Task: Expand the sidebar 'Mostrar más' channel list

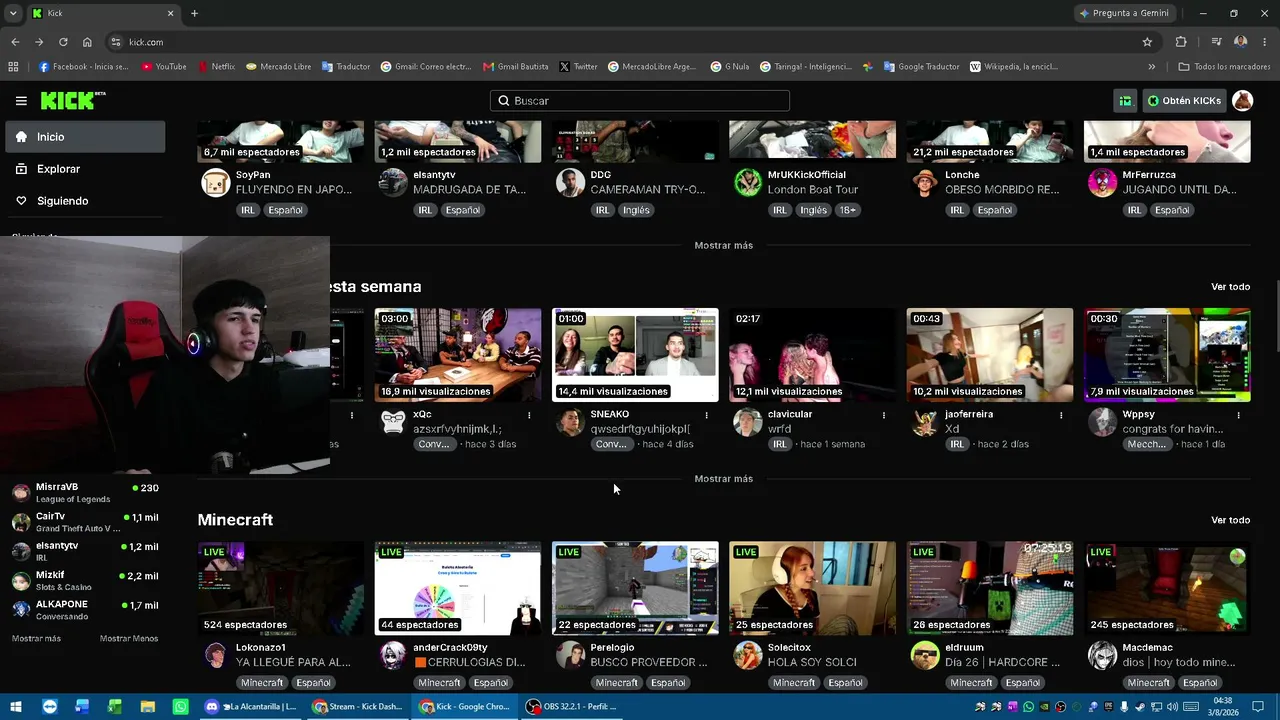Action: [36, 638]
